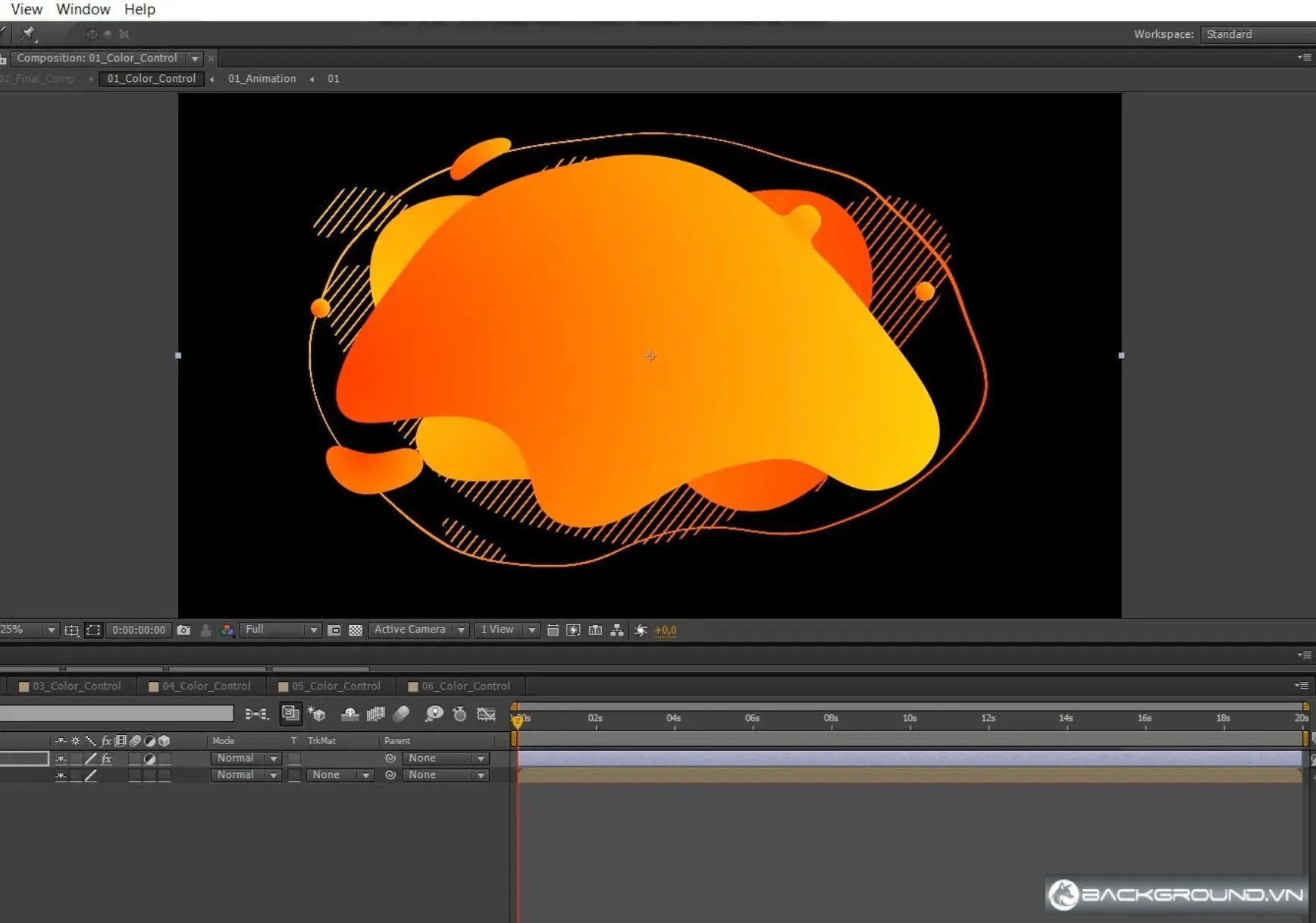Go to 01 in comp breadcrumb
This screenshot has width=1316, height=923.
[x=334, y=79]
